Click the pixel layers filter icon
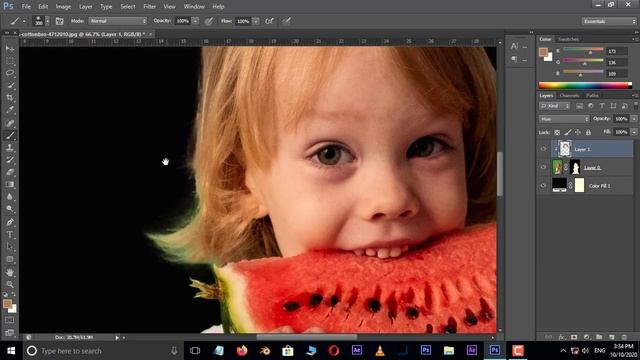640x360 pixels. [579, 106]
